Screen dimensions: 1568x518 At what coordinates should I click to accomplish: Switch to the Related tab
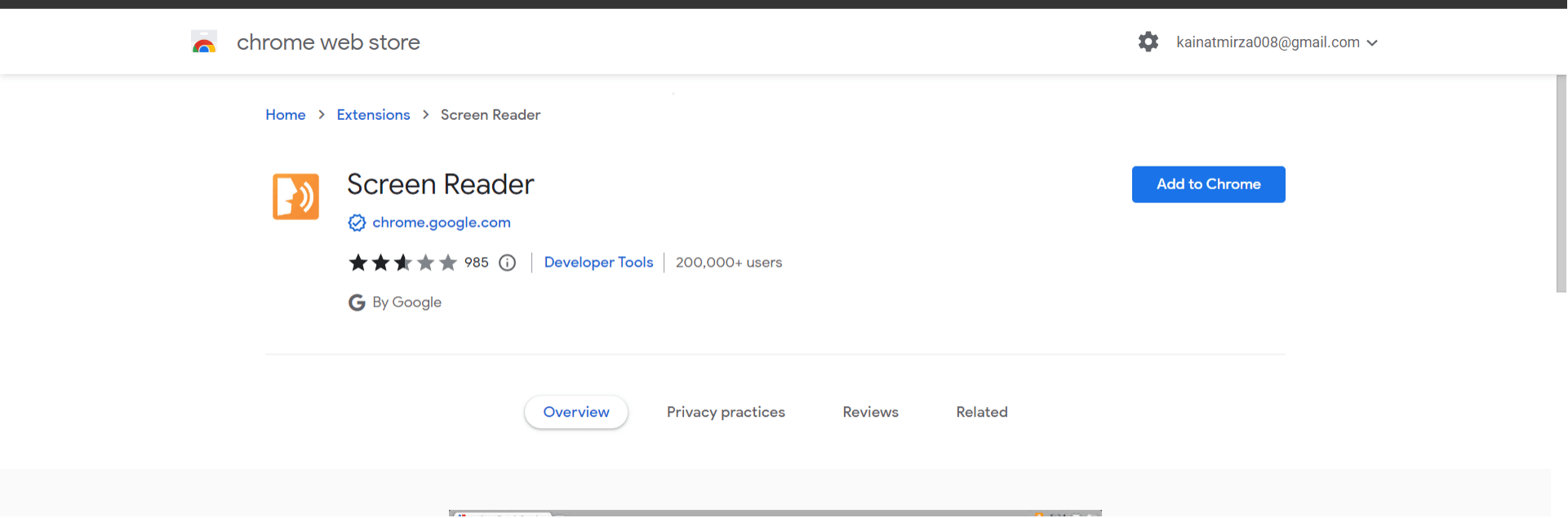coord(982,412)
